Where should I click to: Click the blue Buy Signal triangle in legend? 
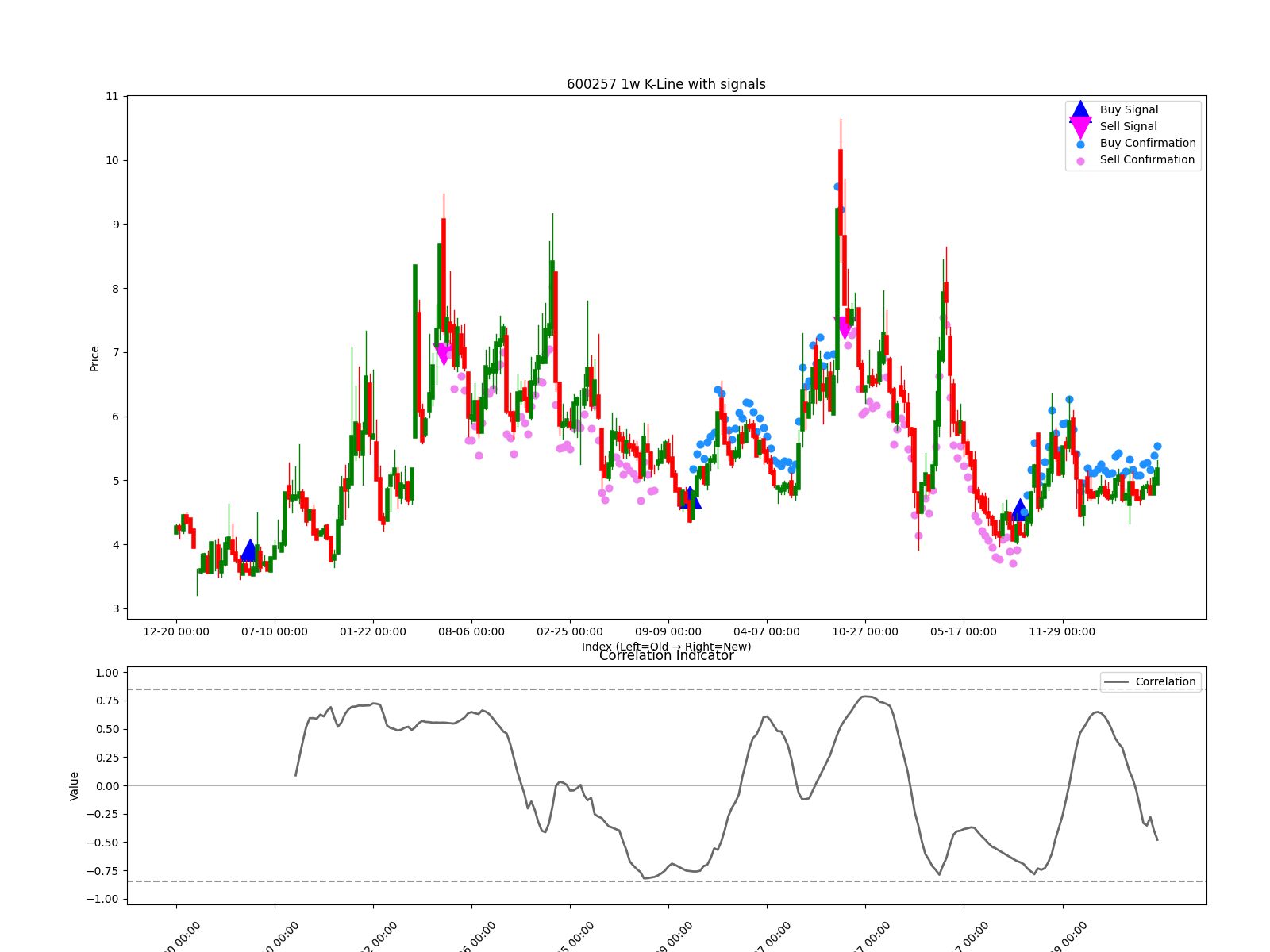tap(1080, 110)
